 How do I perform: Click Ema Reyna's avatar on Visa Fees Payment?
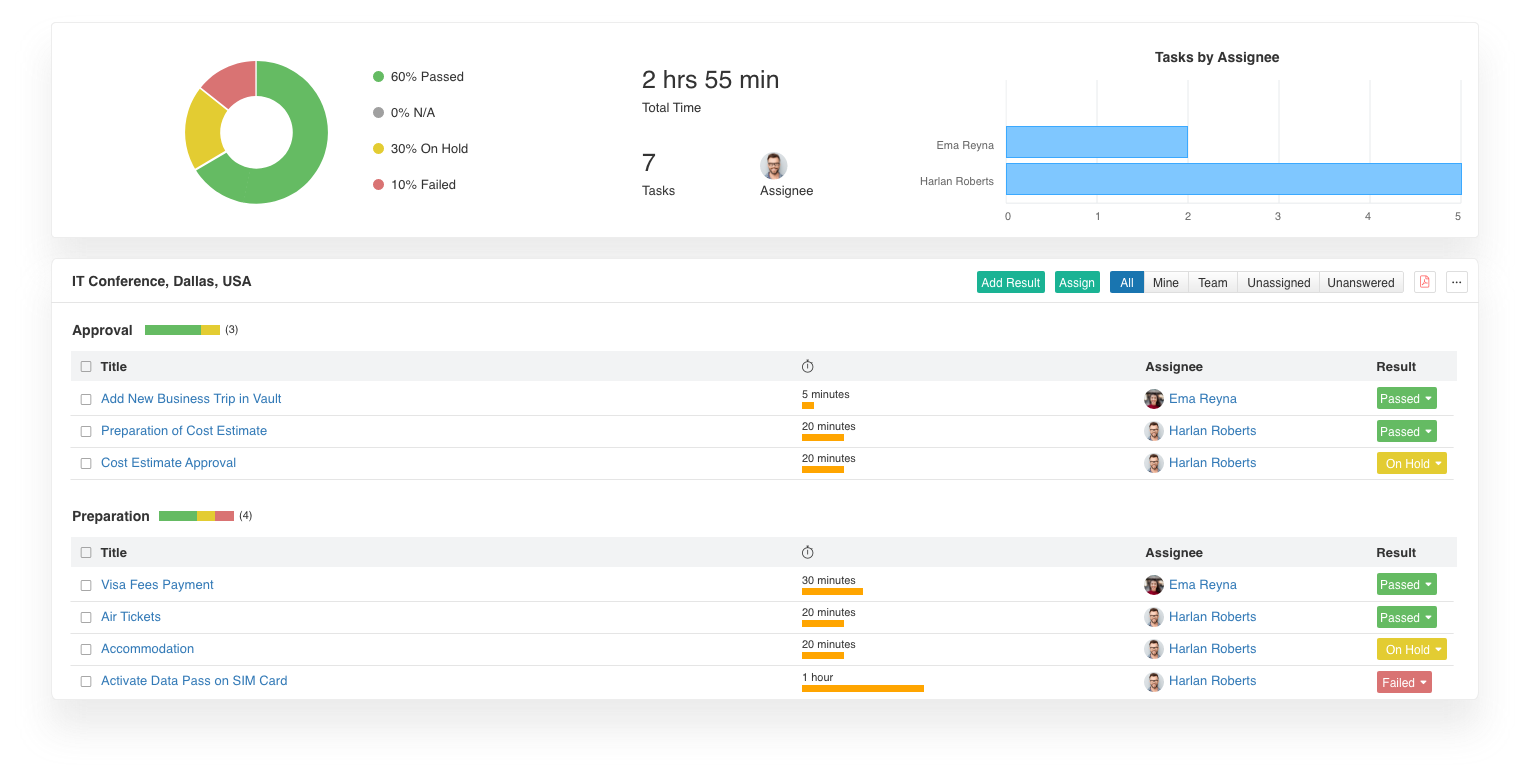click(x=1154, y=585)
